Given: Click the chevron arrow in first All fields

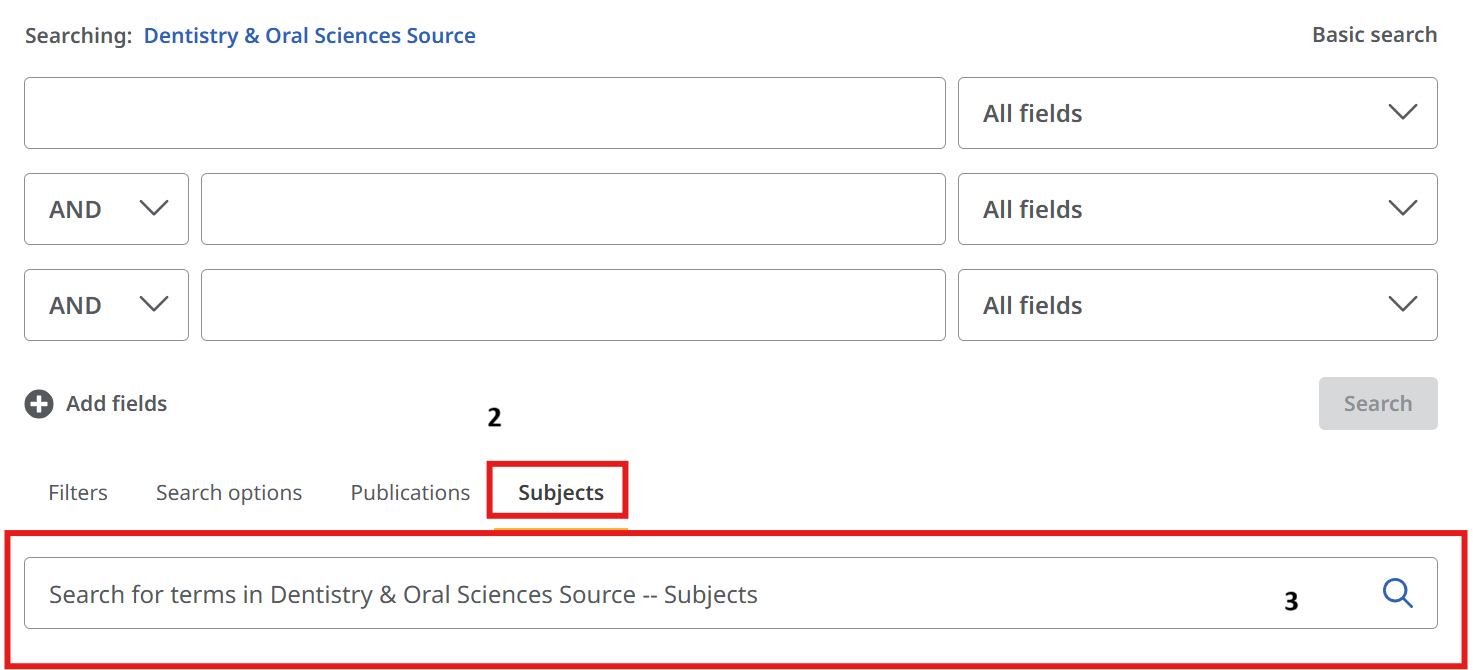Looking at the screenshot, I should [x=1403, y=112].
